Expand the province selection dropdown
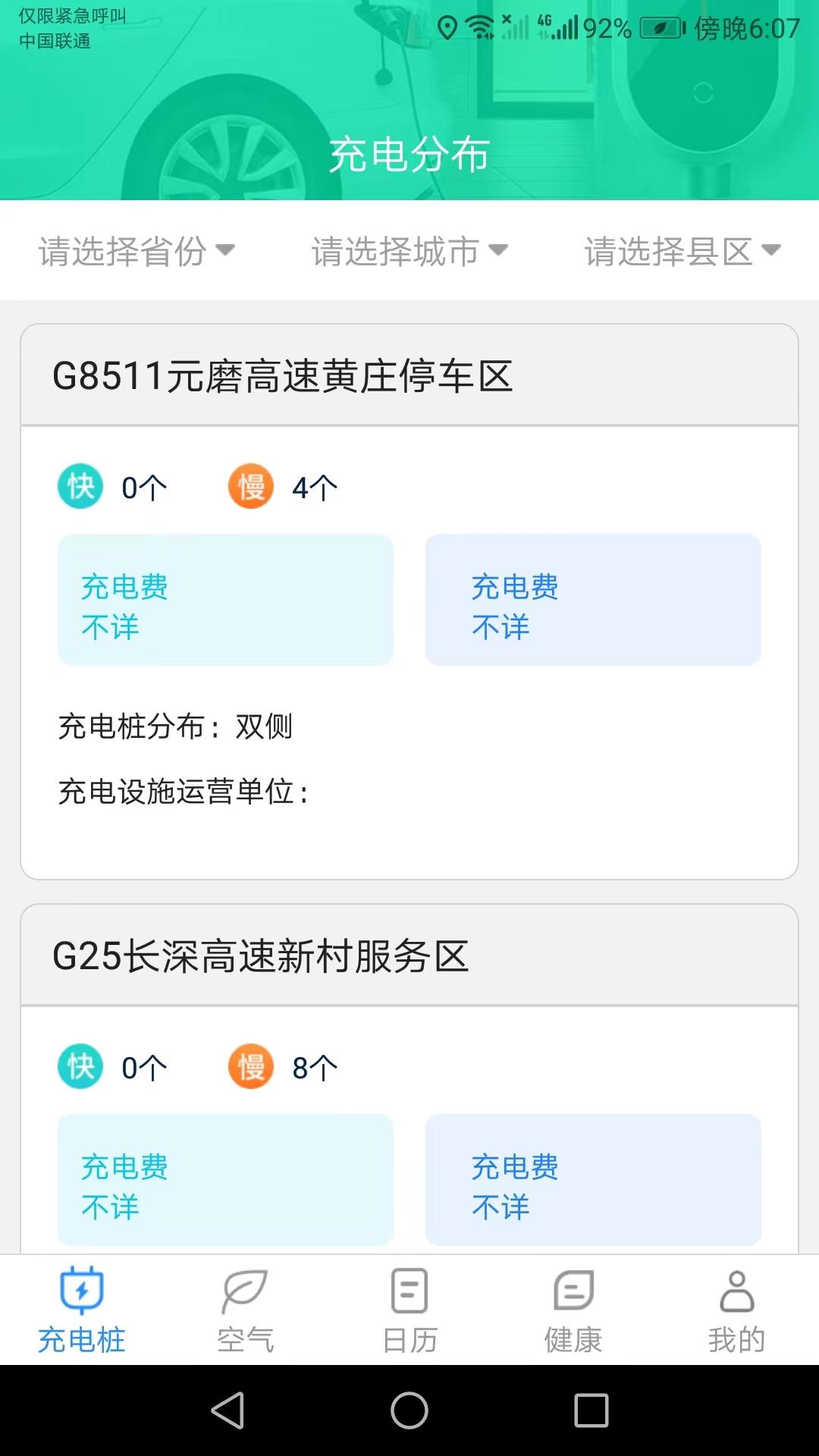This screenshot has width=819, height=1456. point(136,251)
